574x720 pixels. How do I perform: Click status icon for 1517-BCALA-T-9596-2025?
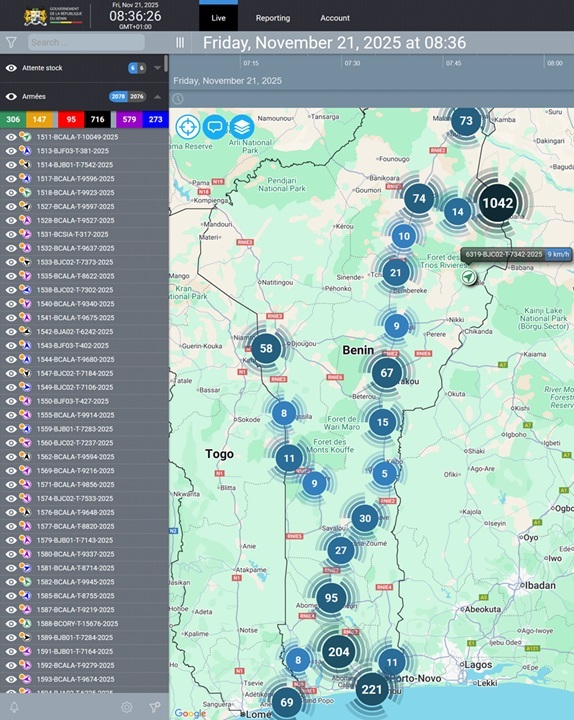25,179
